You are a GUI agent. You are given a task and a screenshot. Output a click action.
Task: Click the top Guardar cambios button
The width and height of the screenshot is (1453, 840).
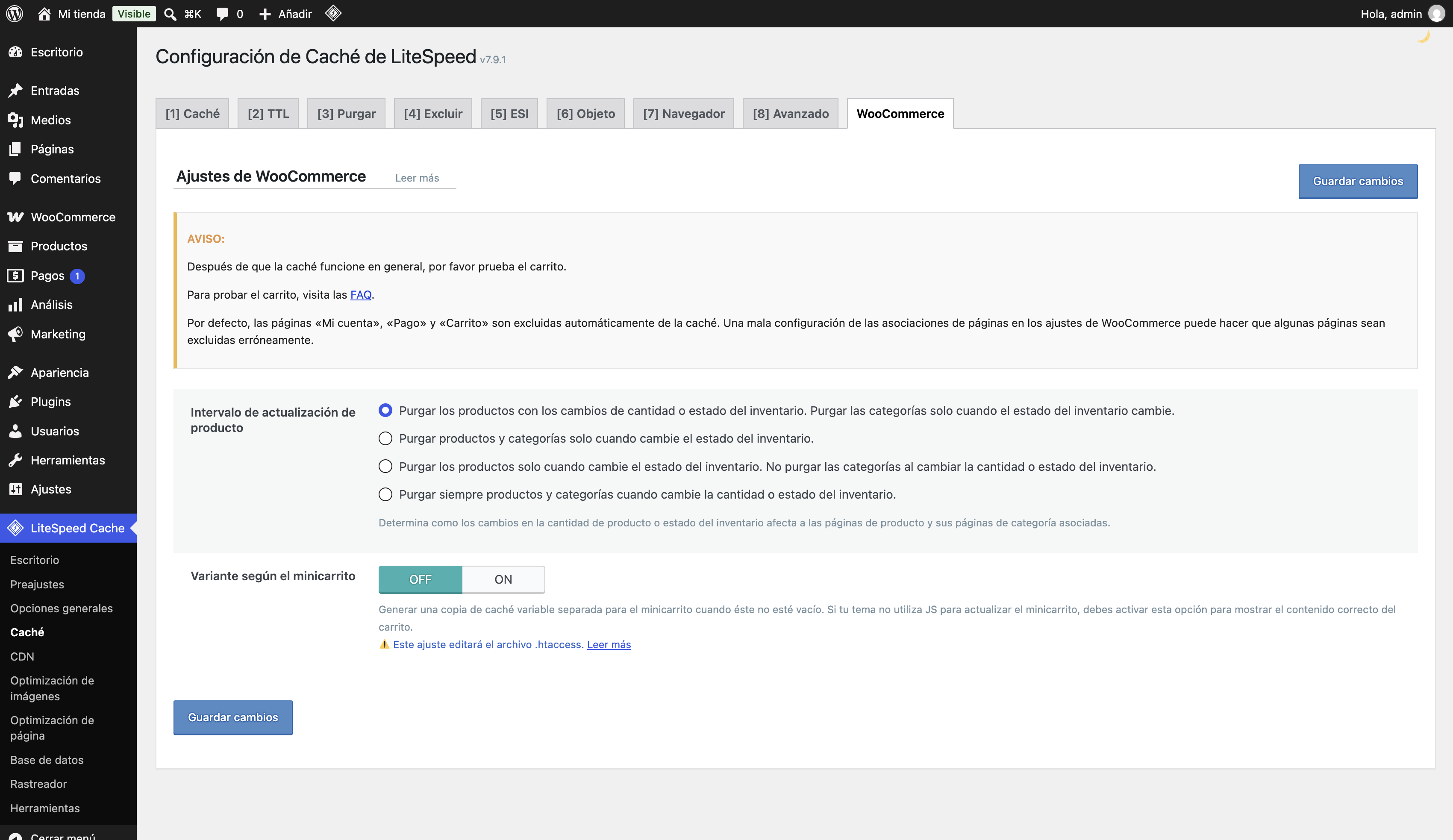[x=1358, y=181]
